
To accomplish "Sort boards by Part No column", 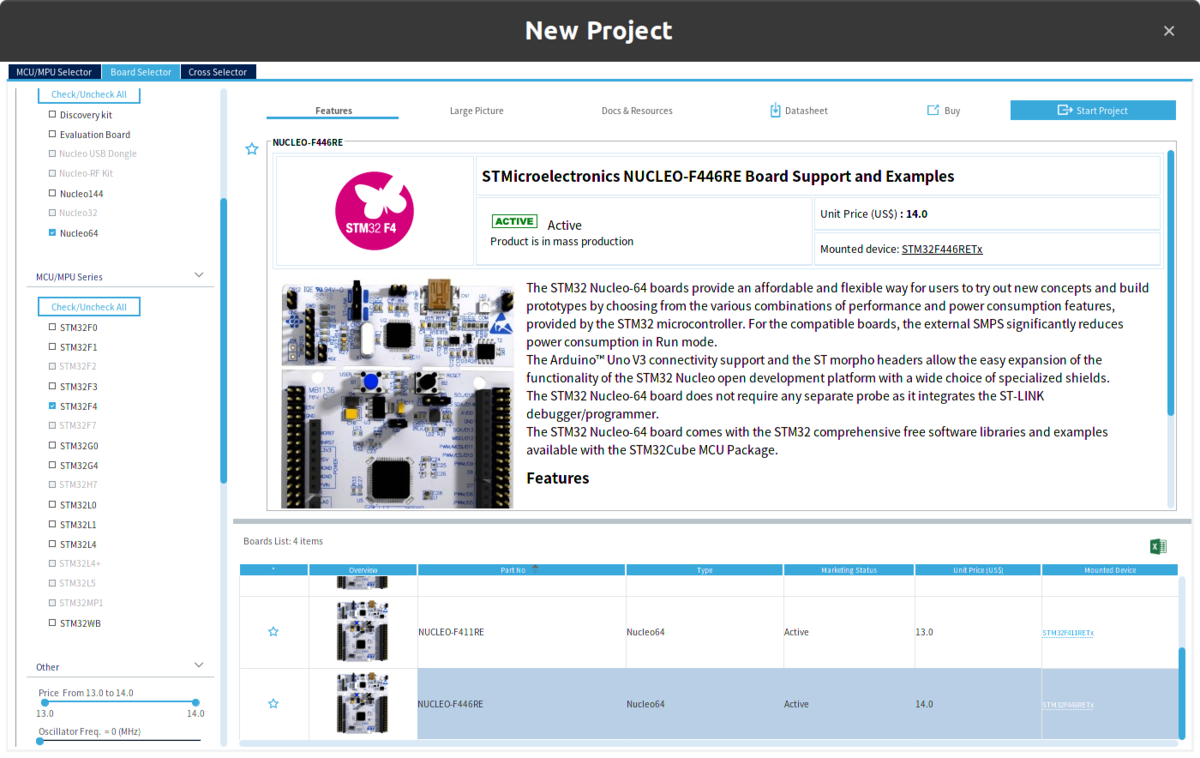I will [521, 570].
